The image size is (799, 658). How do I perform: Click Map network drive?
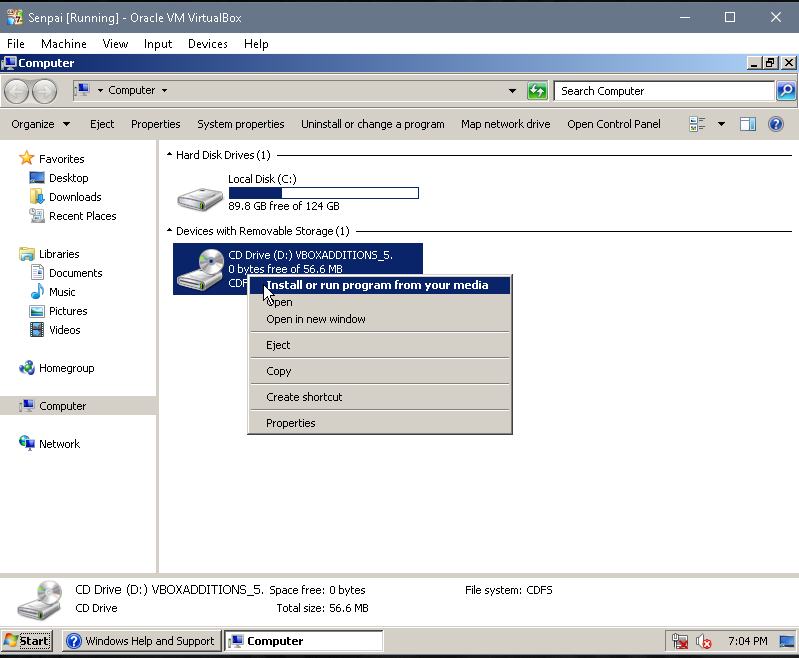(x=505, y=124)
